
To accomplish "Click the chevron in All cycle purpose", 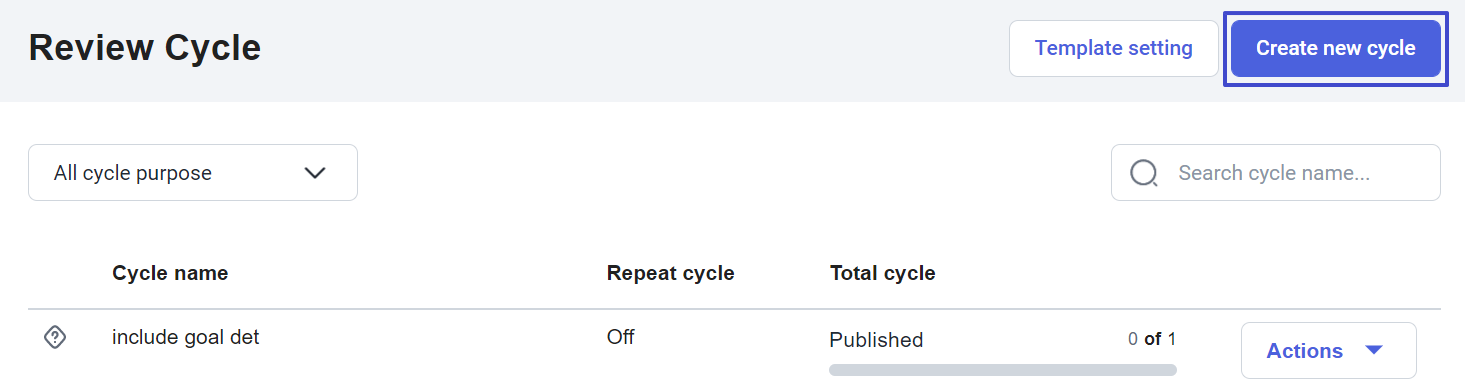I will coord(315,173).
